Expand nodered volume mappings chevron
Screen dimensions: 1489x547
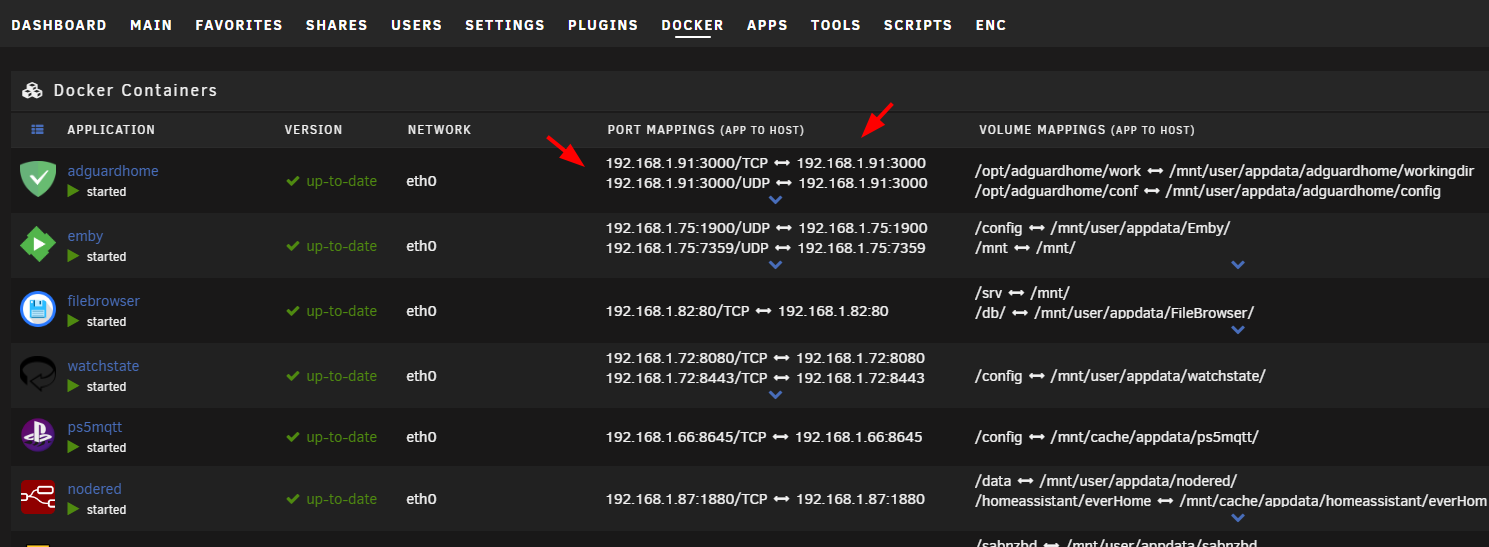click(1238, 518)
